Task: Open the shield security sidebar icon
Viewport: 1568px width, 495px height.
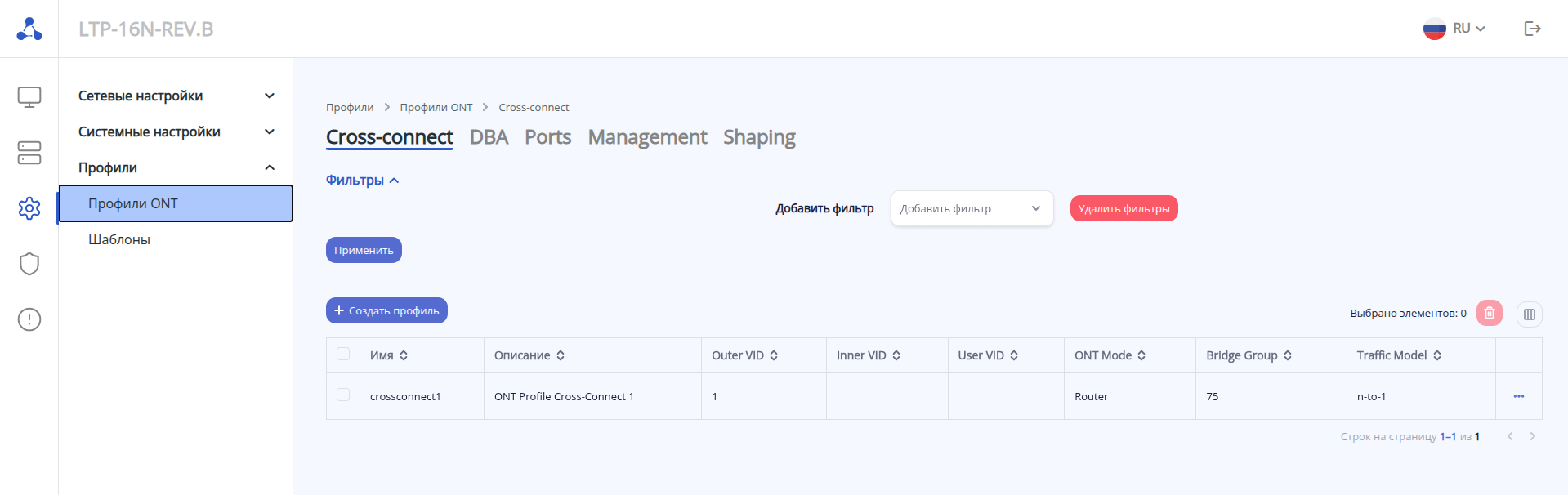Action: [x=29, y=264]
